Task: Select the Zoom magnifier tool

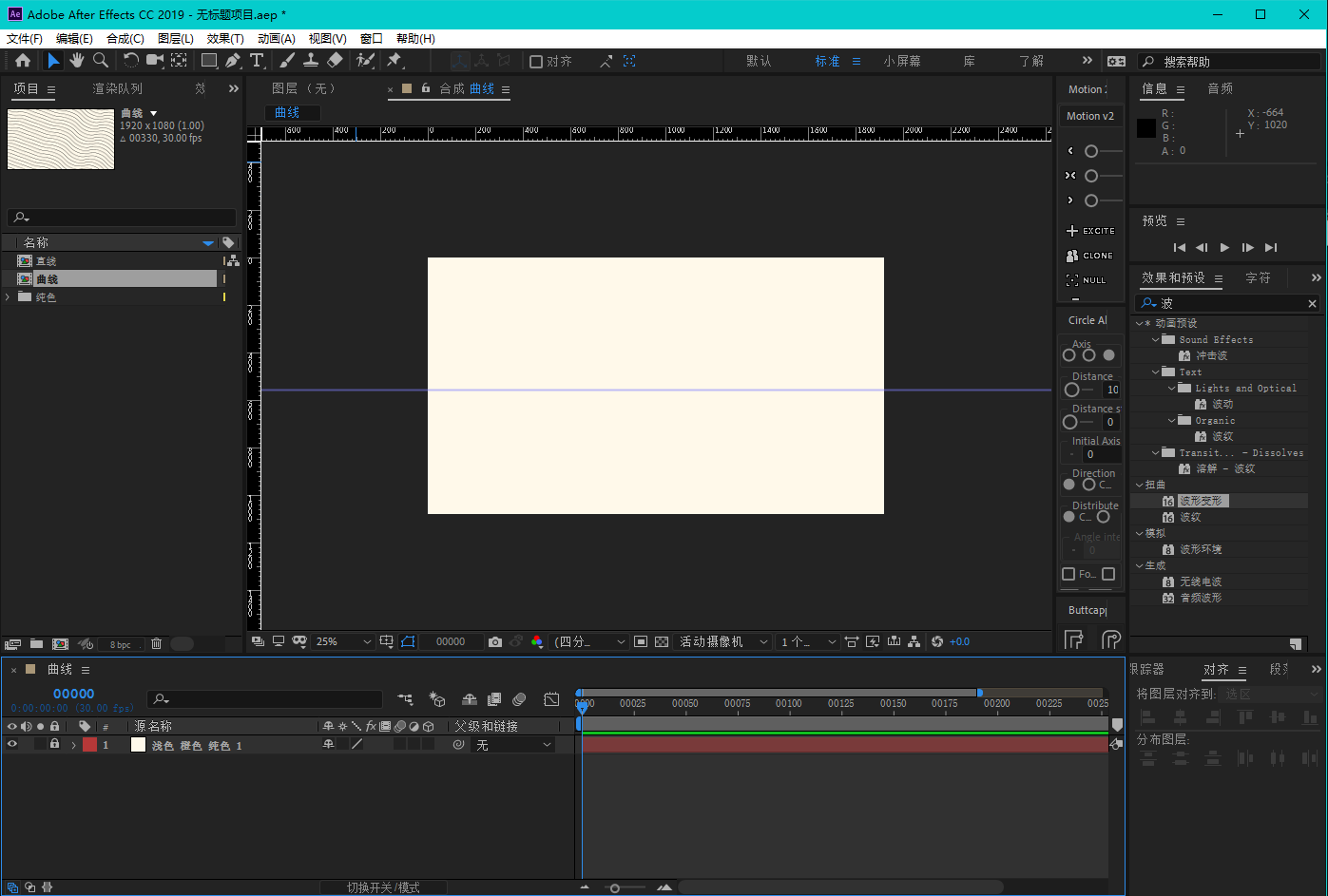Action: tap(101, 61)
